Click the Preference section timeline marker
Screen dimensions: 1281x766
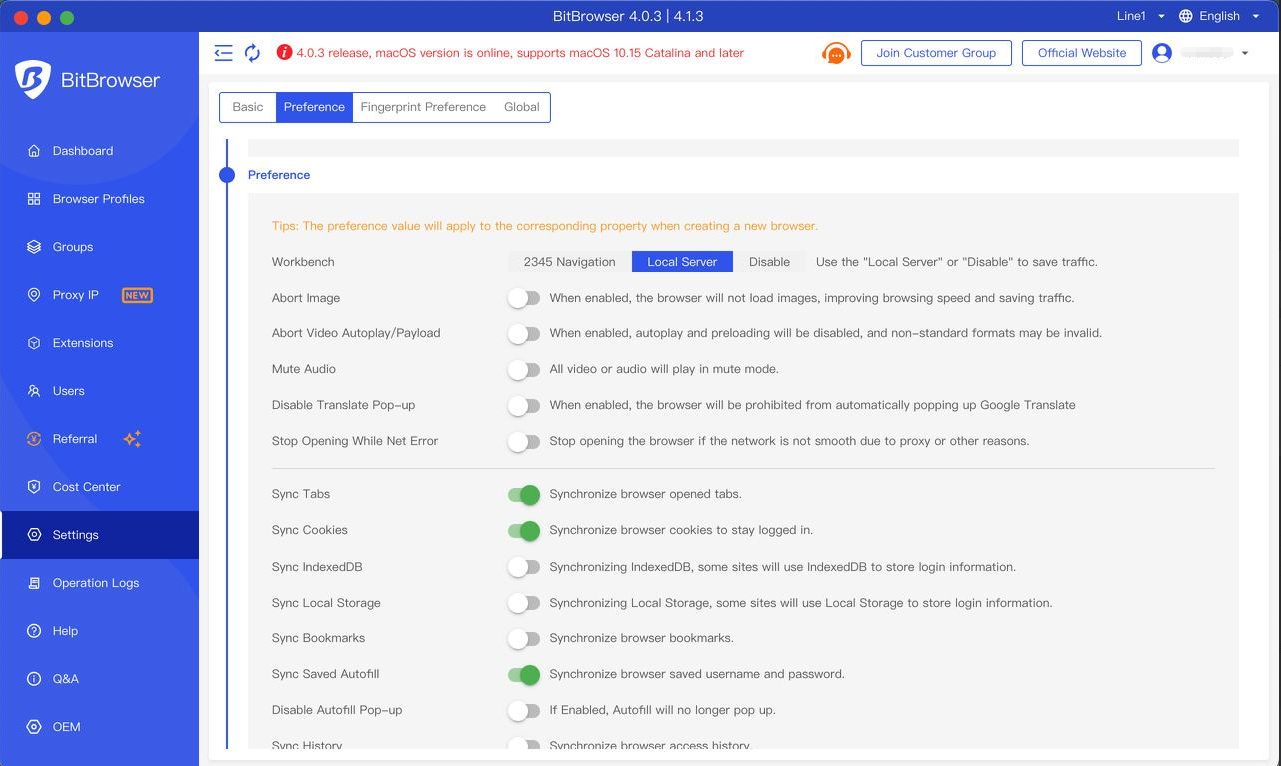[x=227, y=175]
